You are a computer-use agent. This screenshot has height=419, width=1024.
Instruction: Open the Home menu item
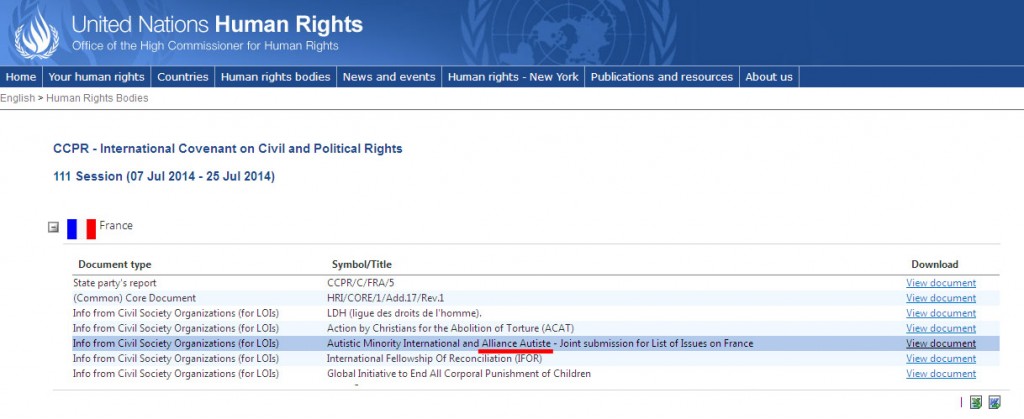click(21, 77)
